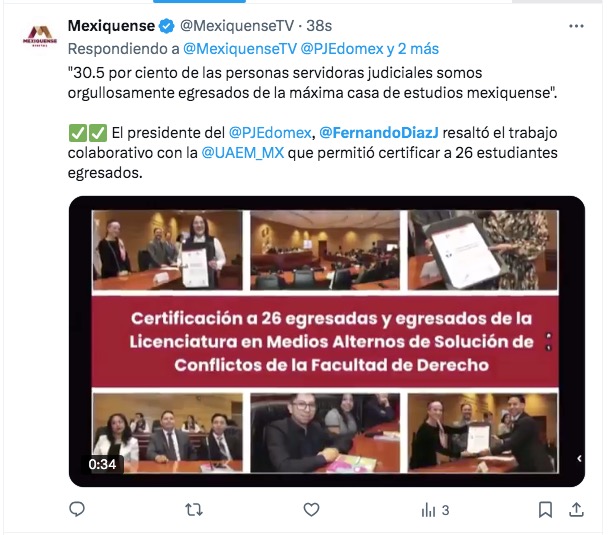Open the Mexiquense display name profile
Viewport: 608px width, 535px height.
click(x=111, y=26)
